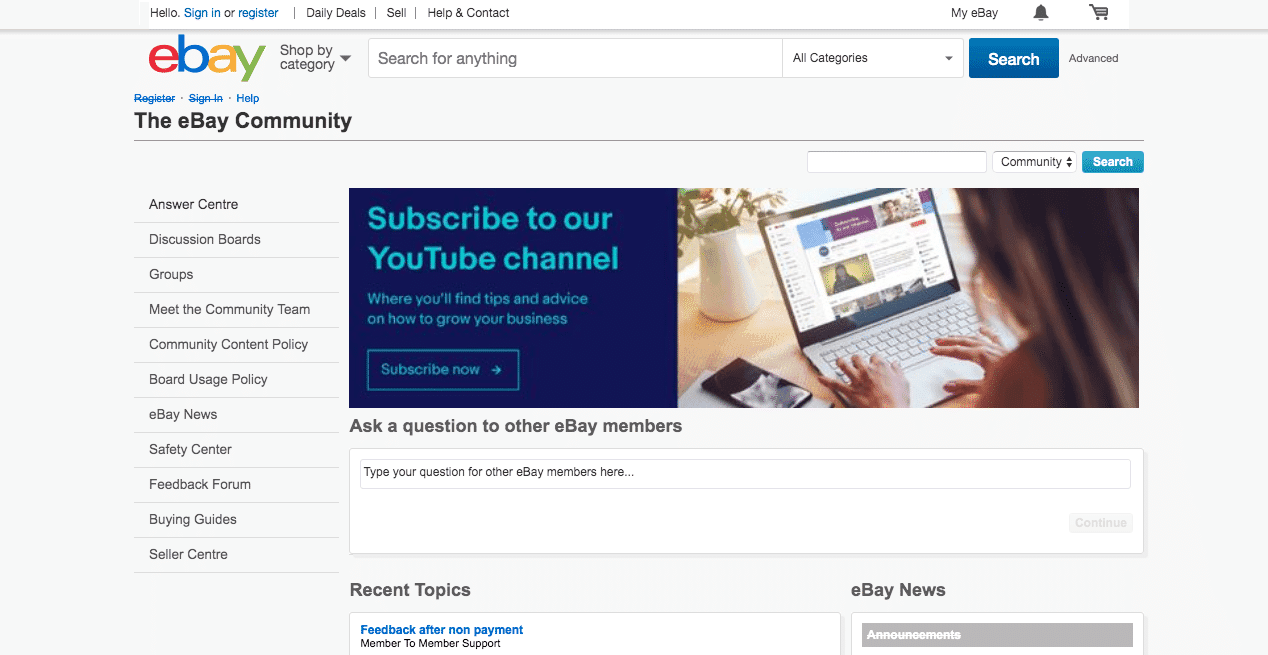The image size is (1268, 655).
Task: Open the All Categories dropdown
Action: [873, 58]
